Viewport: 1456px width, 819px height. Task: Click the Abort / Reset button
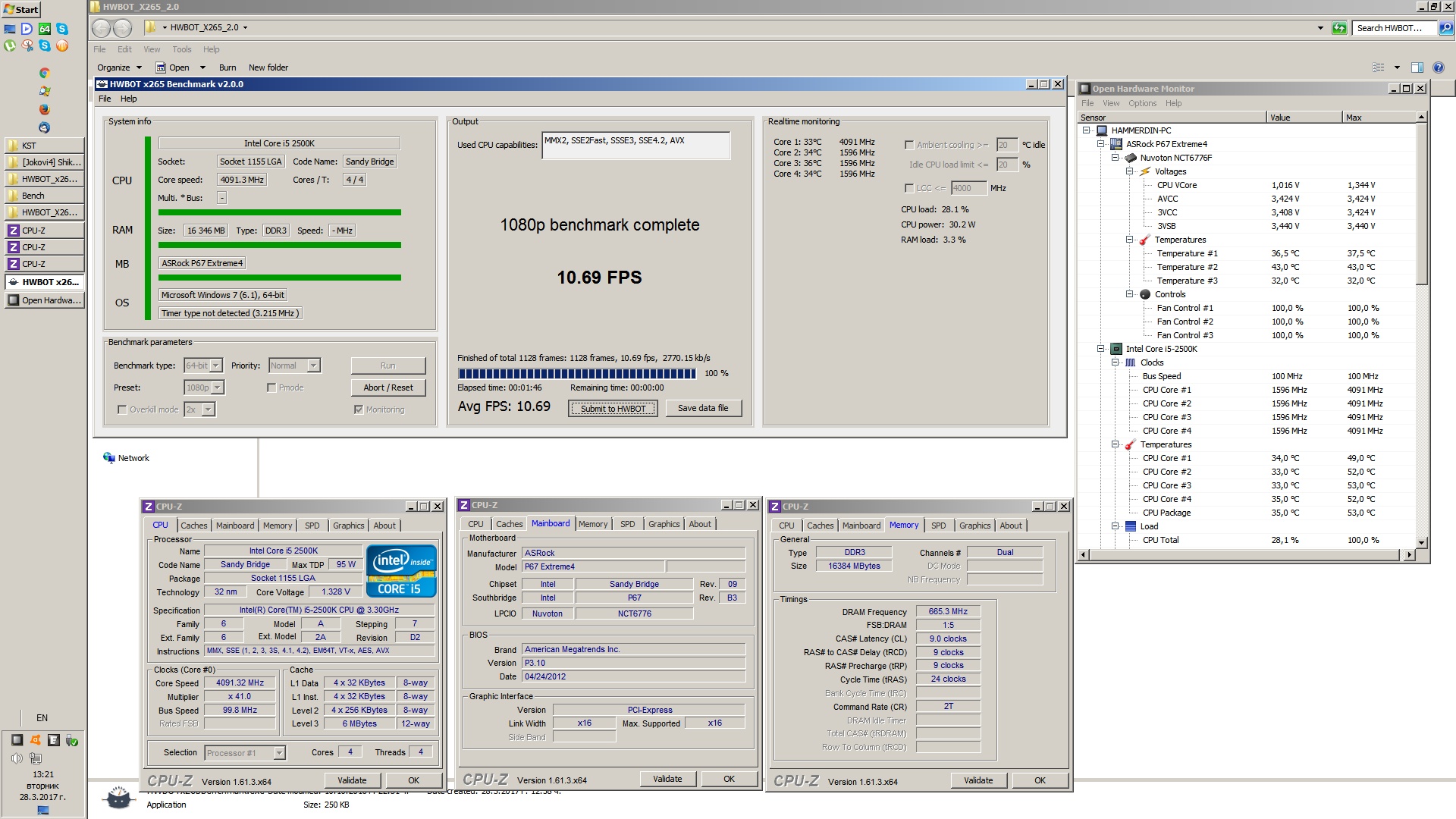pyautogui.click(x=388, y=388)
